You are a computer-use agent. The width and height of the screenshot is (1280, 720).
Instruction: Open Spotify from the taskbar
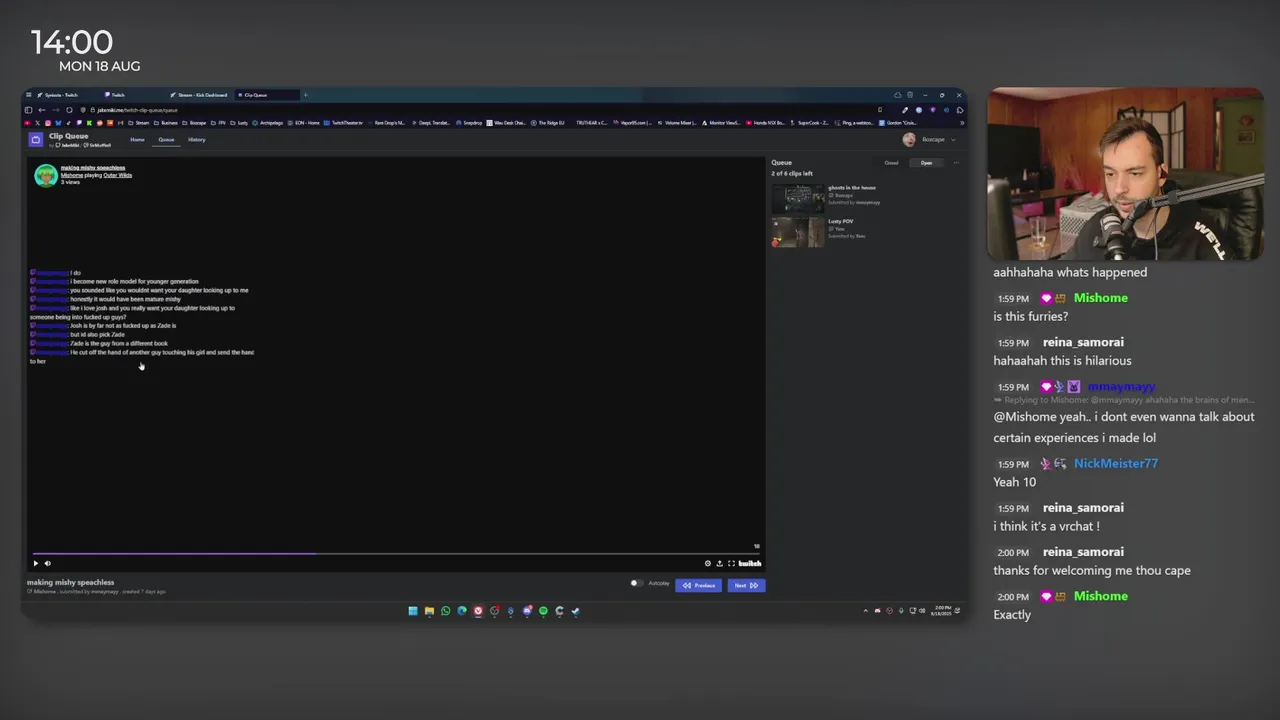pos(543,611)
